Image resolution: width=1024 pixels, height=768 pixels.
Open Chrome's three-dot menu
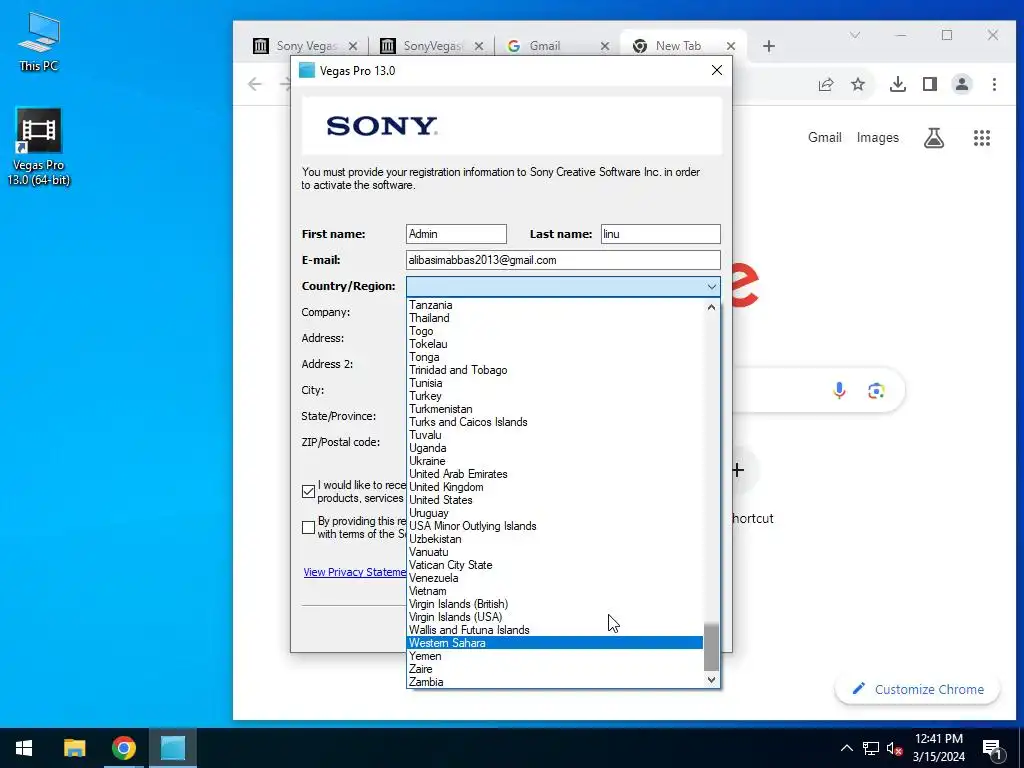[994, 84]
